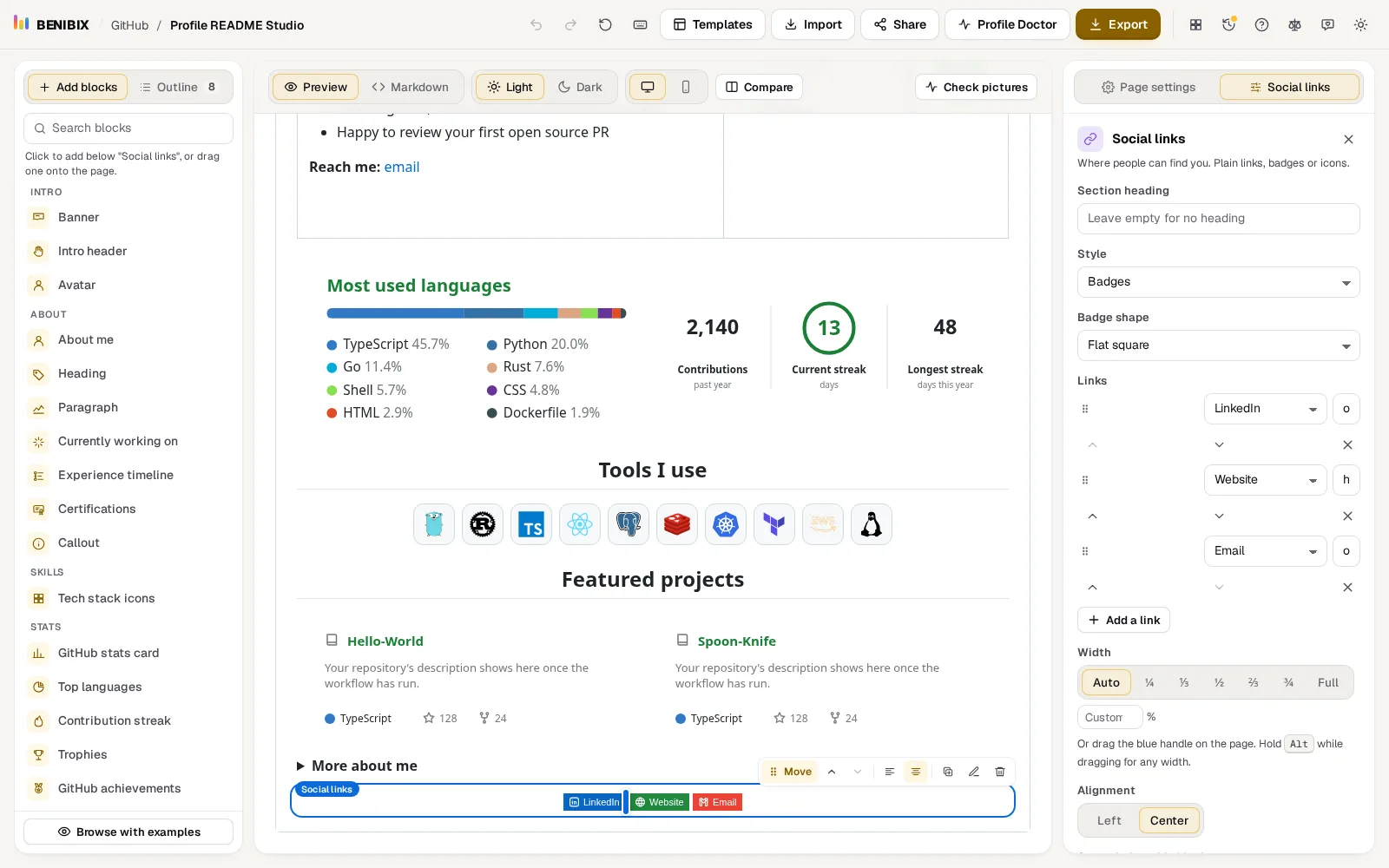Open the Page settings tab

[1148, 87]
